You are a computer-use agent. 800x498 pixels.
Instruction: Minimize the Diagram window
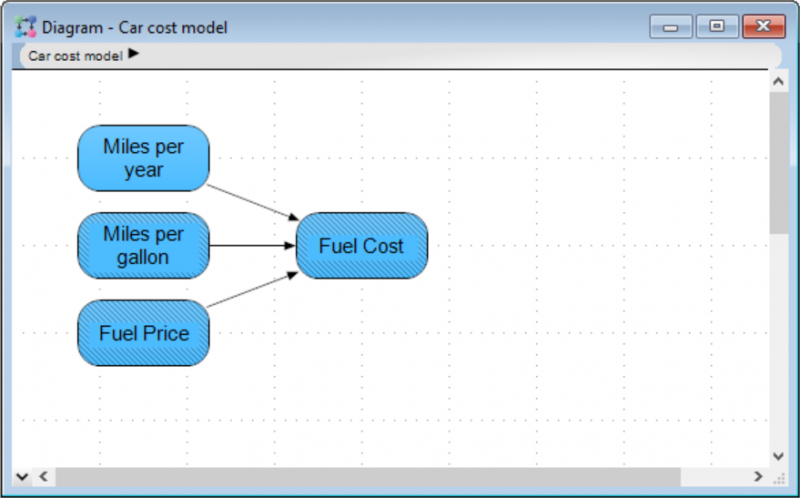tap(671, 27)
